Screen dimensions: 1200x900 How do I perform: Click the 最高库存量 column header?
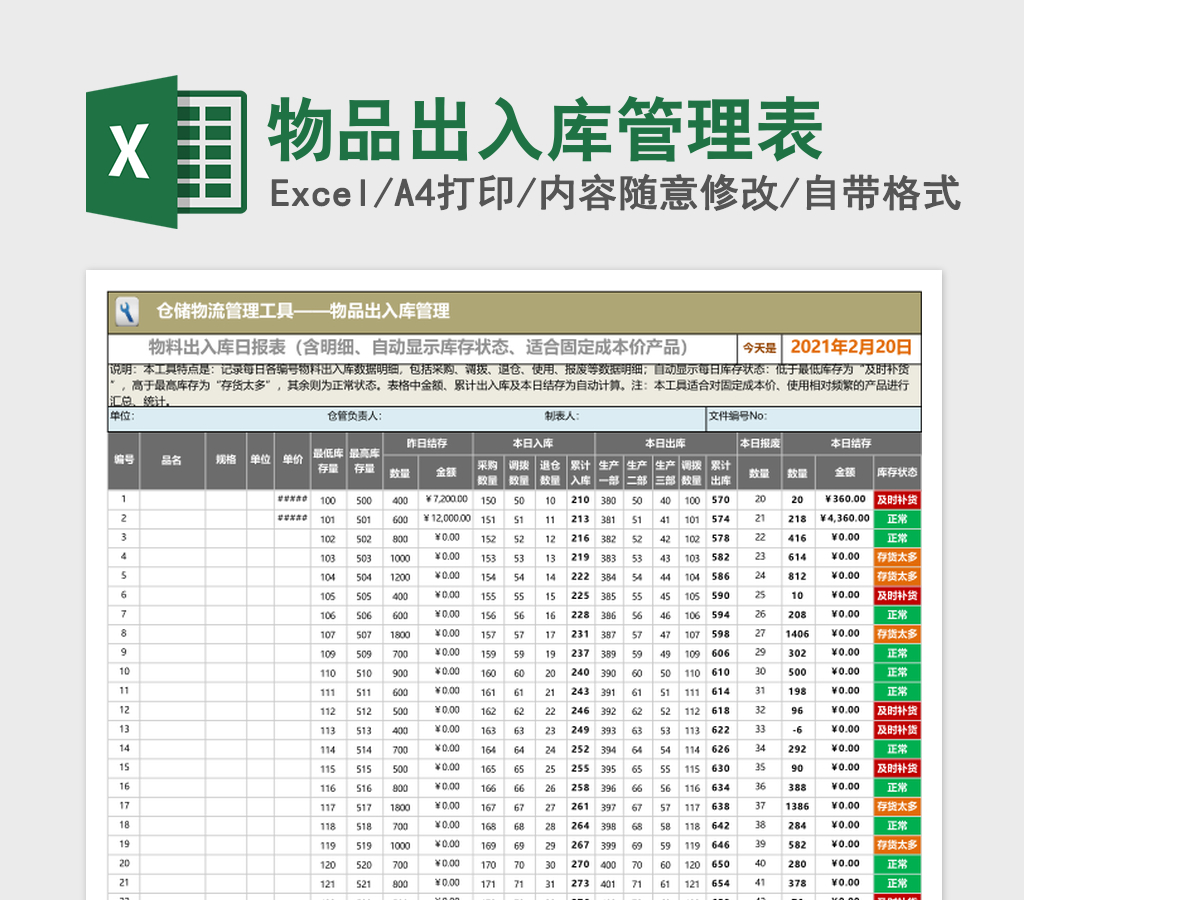[x=364, y=461]
